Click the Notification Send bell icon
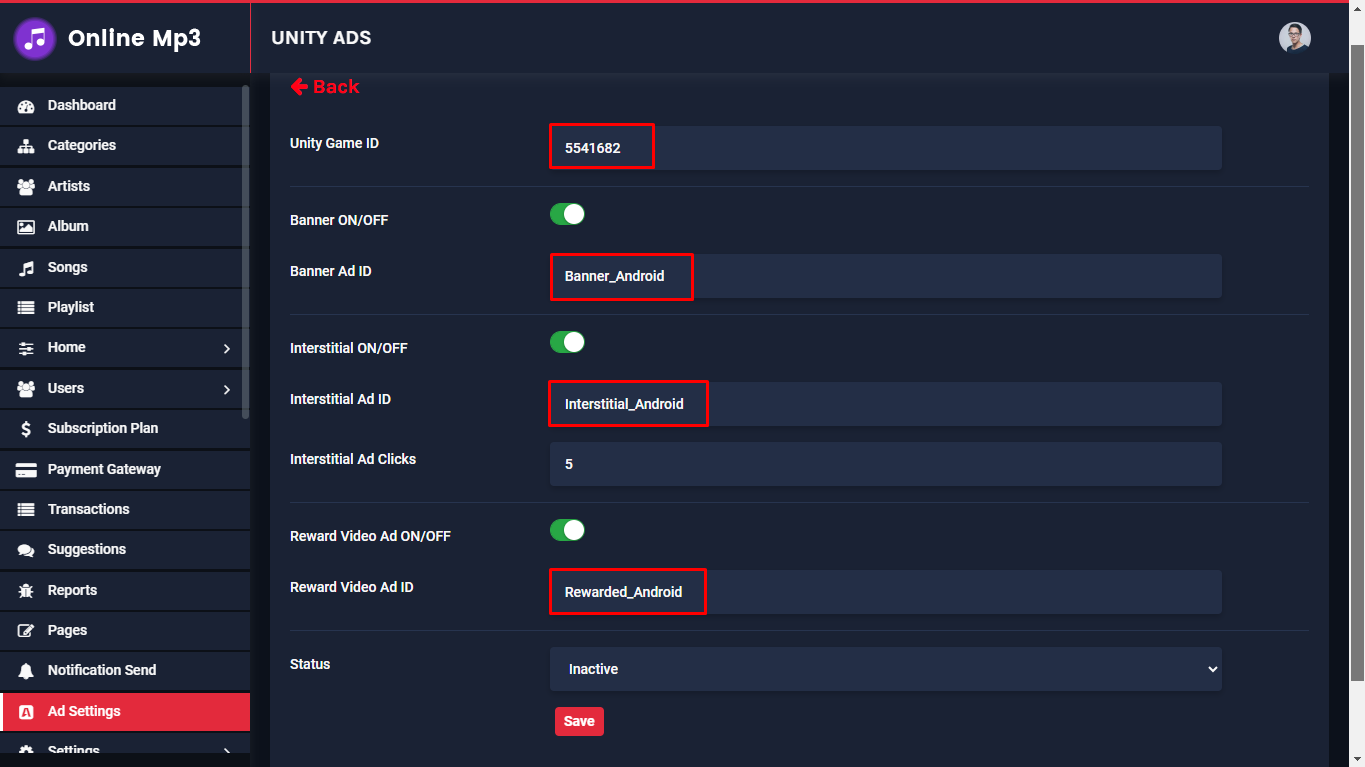1365x767 pixels. click(27, 671)
